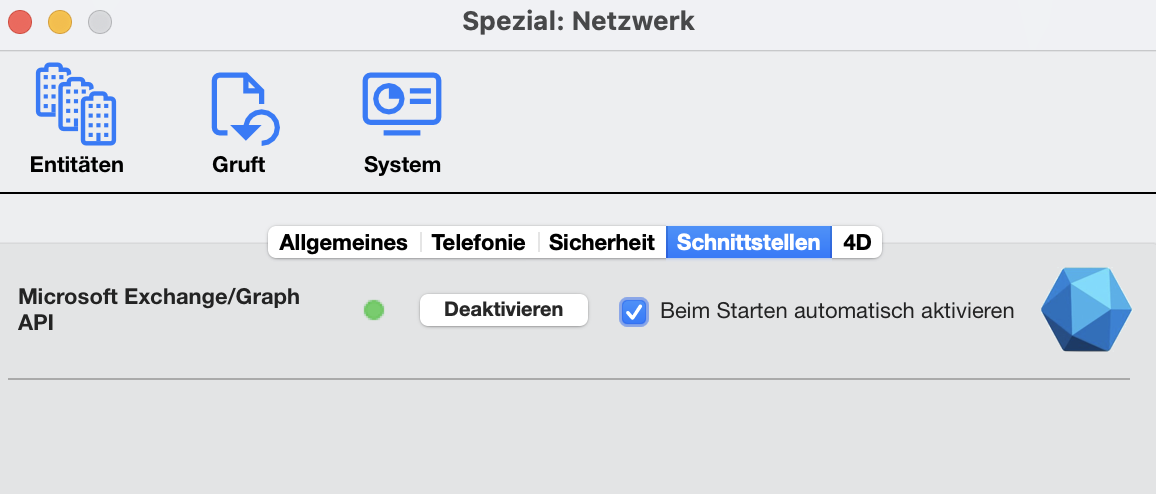Image resolution: width=1156 pixels, height=494 pixels.
Task: Toggle the automatic activation checkbox
Action: [633, 311]
